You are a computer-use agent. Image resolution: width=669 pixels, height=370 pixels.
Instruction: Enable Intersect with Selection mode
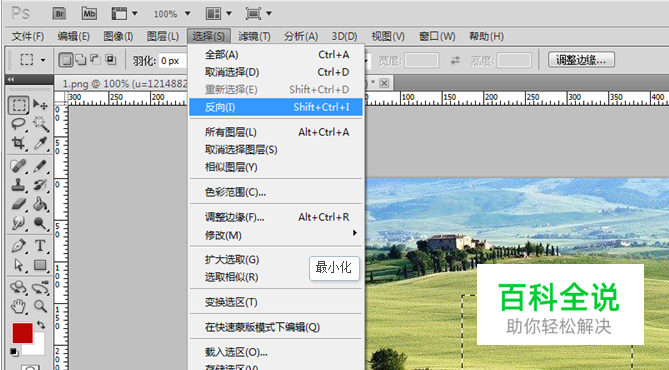[111, 60]
